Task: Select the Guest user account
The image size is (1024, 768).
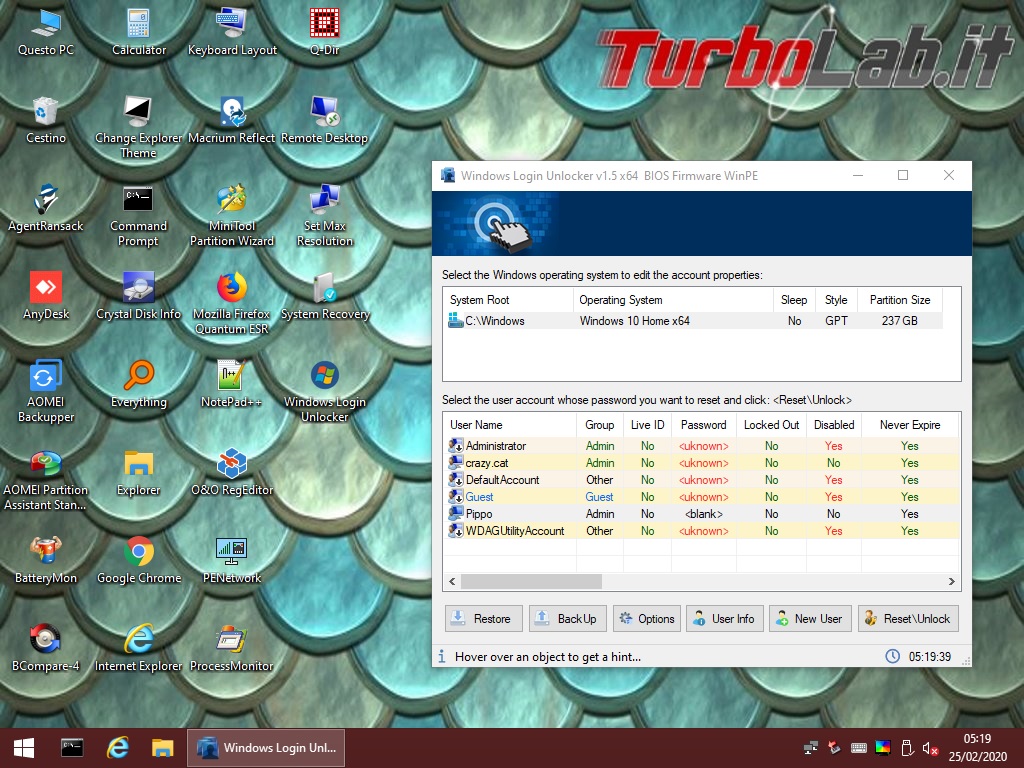Action: [x=701, y=496]
